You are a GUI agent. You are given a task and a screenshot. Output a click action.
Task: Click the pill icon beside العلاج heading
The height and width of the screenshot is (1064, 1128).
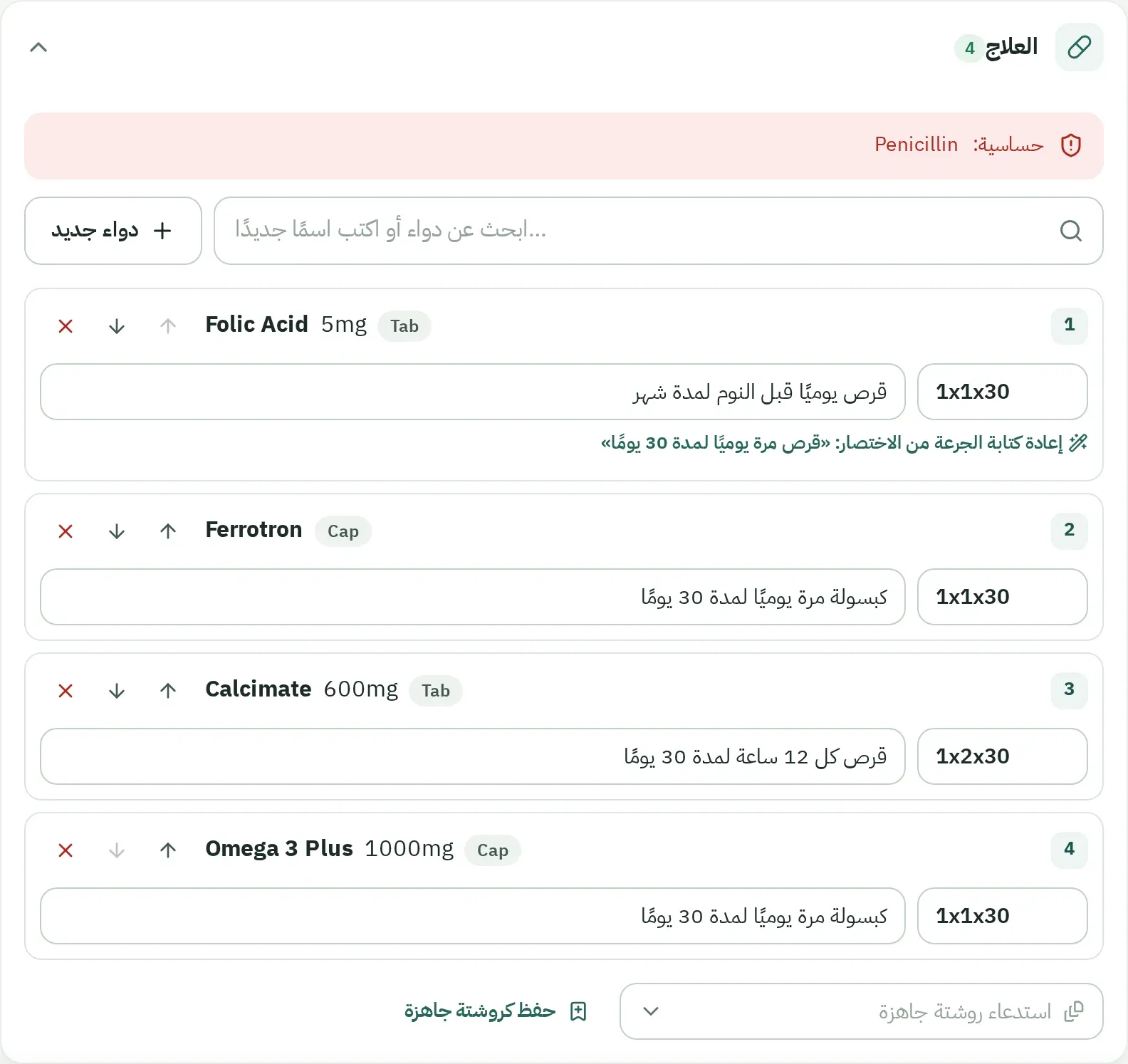click(1079, 48)
